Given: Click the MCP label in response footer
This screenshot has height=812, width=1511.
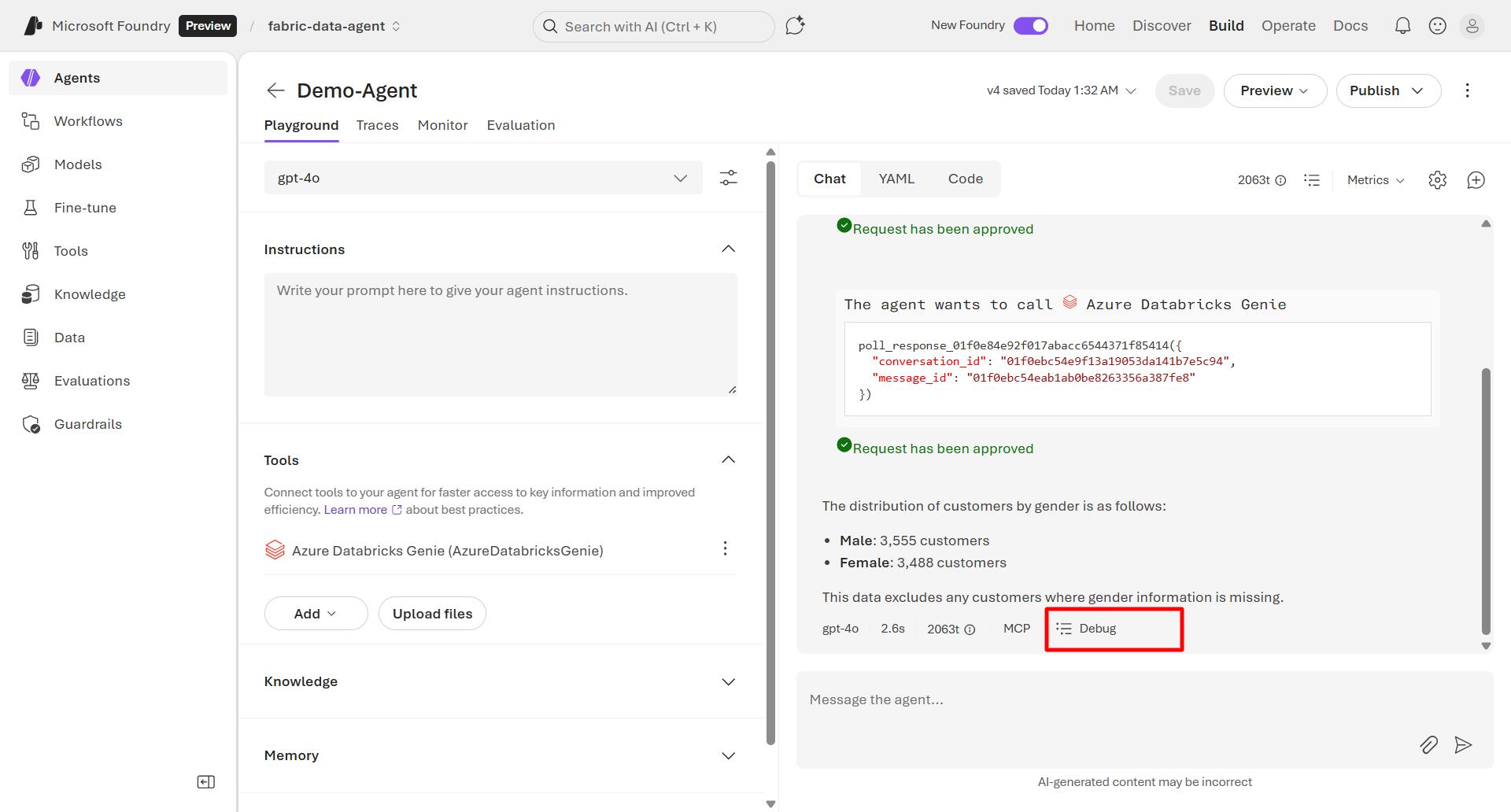Looking at the screenshot, I should [x=1017, y=629].
